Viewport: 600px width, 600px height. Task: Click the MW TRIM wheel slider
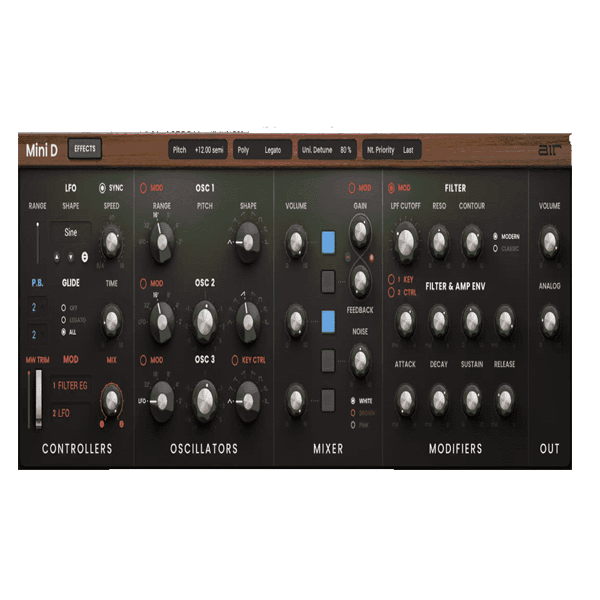tap(39, 399)
